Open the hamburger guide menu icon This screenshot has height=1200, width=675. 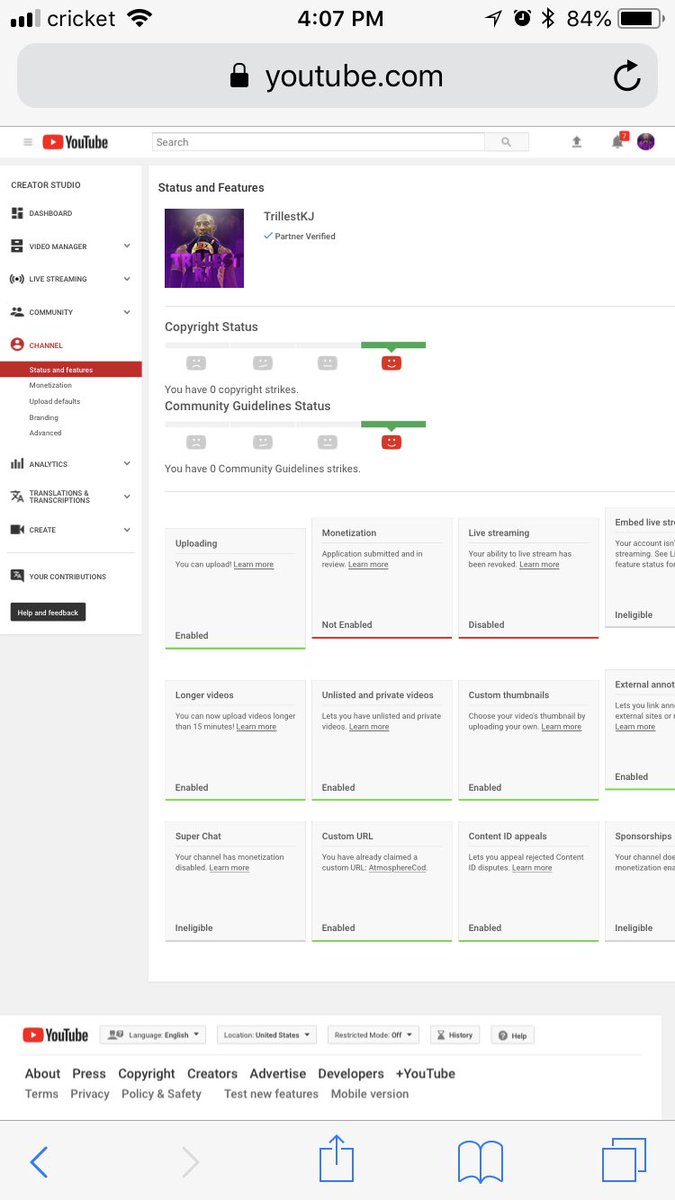tap(28, 142)
